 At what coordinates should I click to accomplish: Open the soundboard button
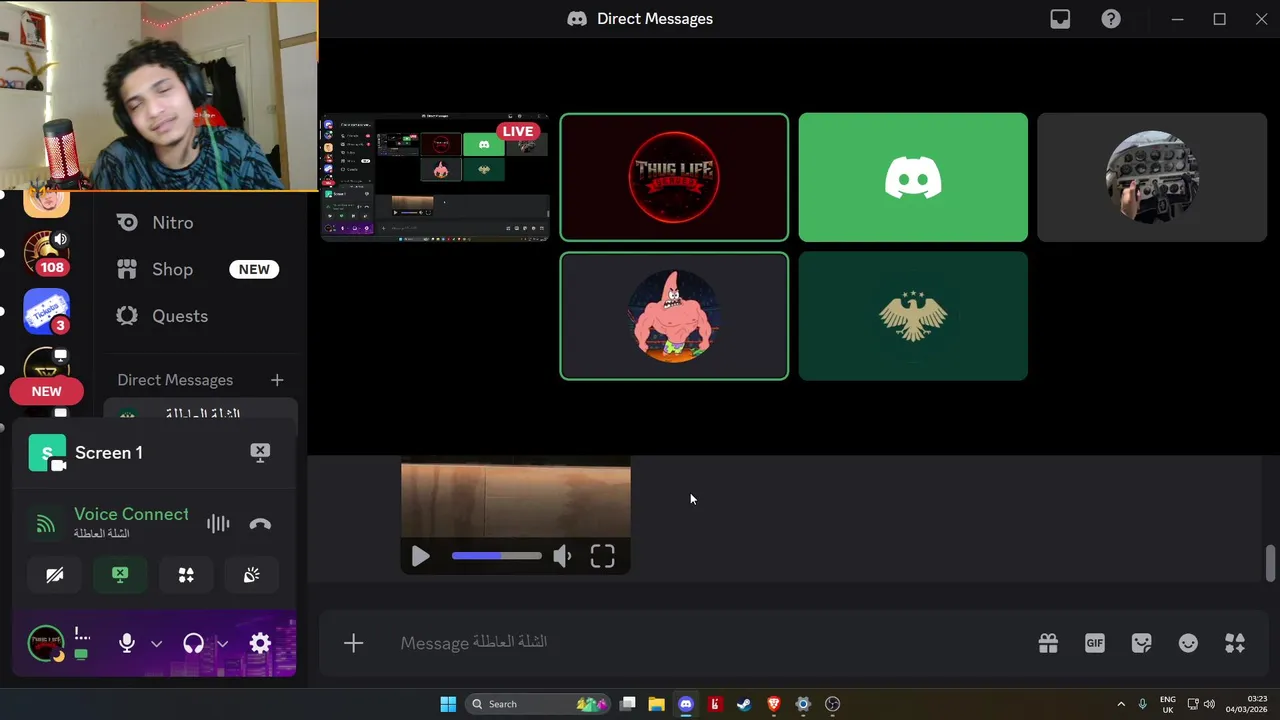point(251,575)
